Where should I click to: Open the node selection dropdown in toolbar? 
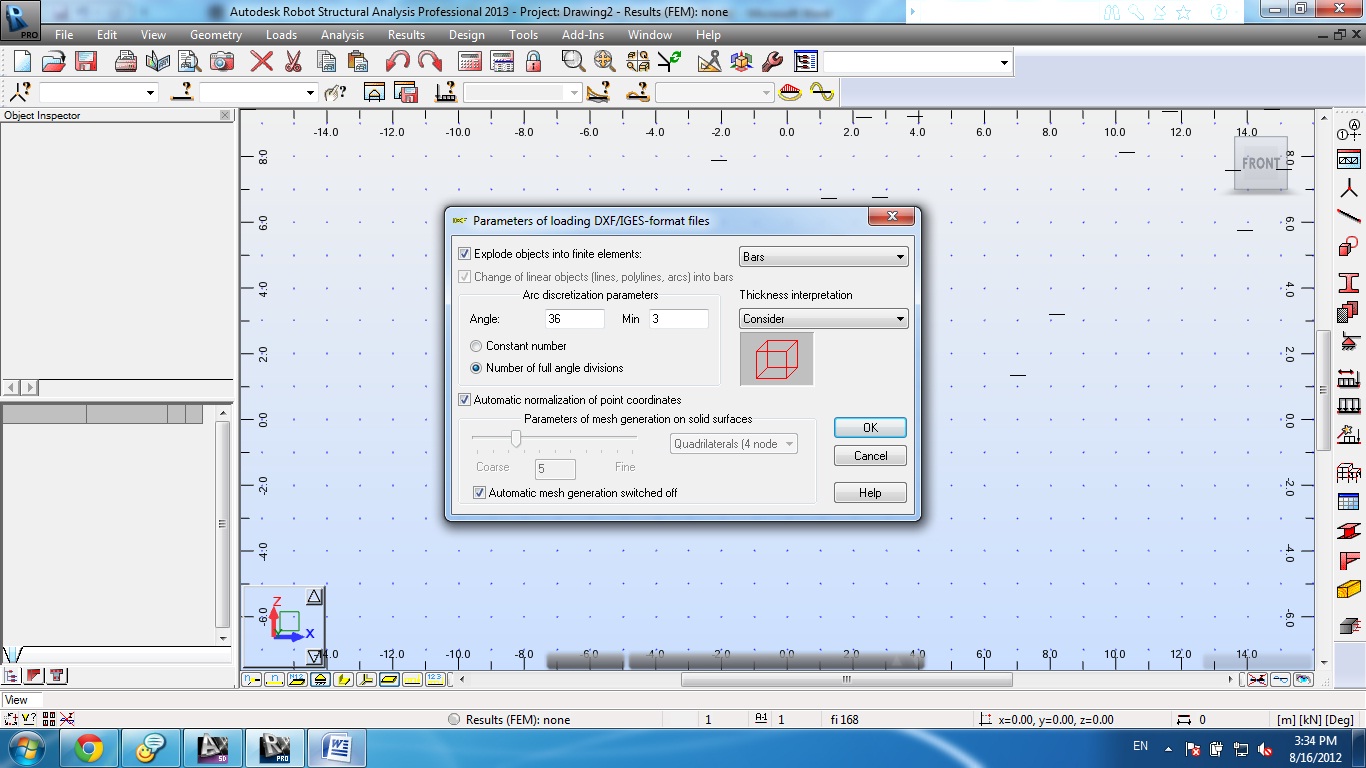coord(98,93)
